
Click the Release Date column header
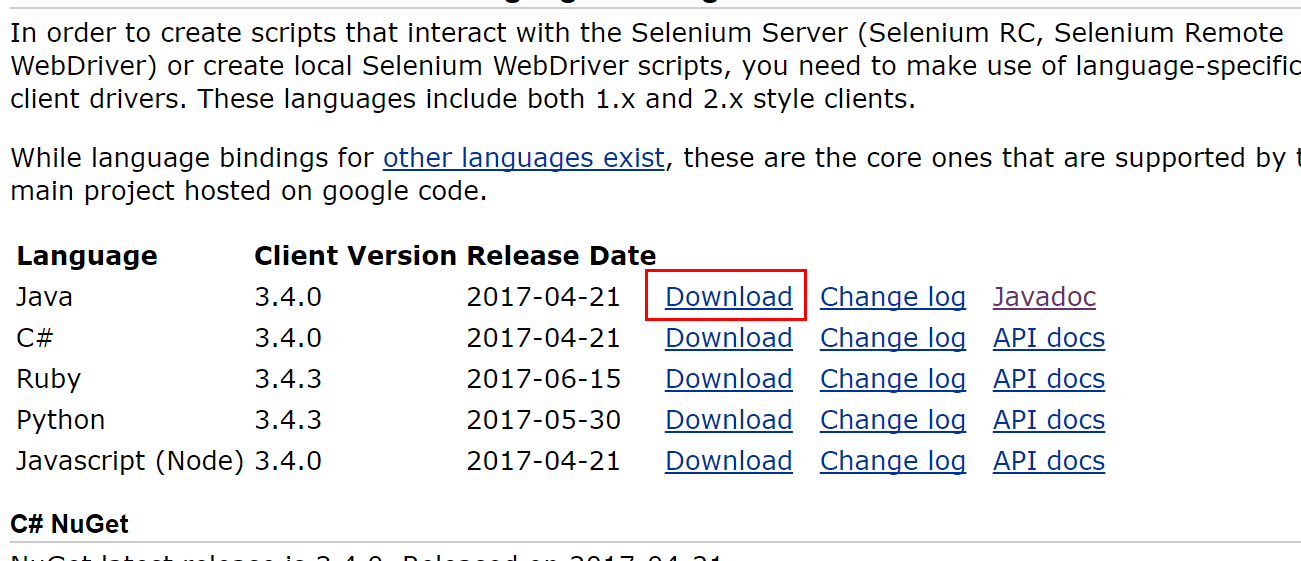[x=561, y=256]
